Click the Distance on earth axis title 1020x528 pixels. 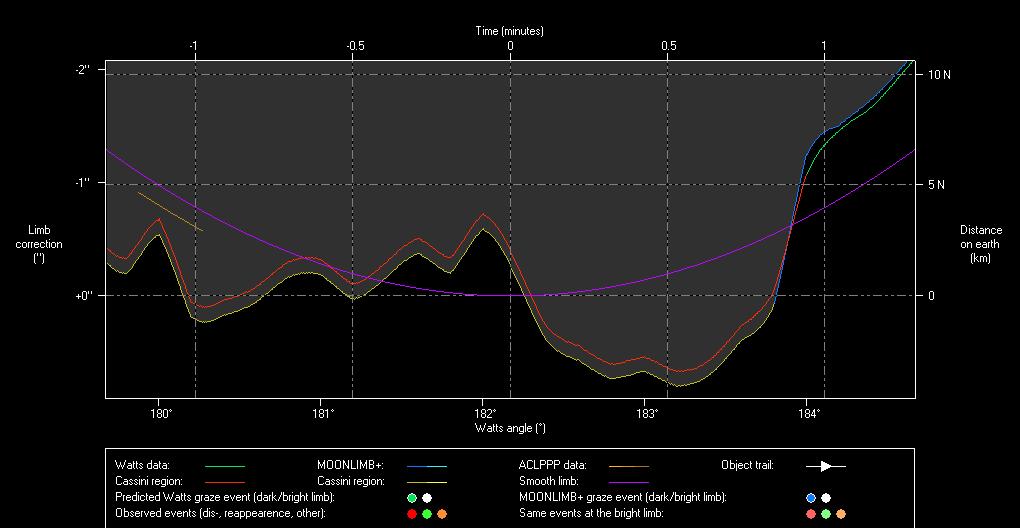point(980,244)
